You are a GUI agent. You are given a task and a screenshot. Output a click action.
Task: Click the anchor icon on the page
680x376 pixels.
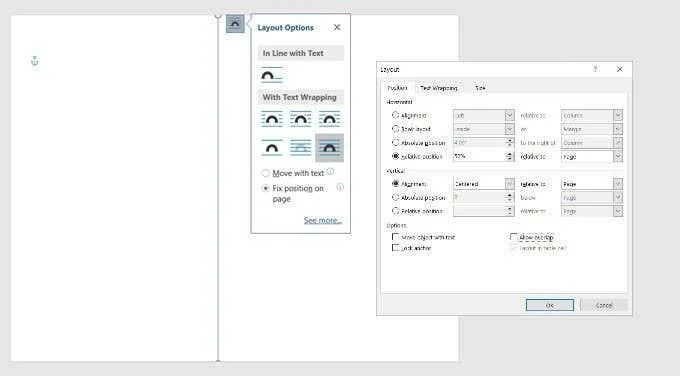[x=35, y=61]
